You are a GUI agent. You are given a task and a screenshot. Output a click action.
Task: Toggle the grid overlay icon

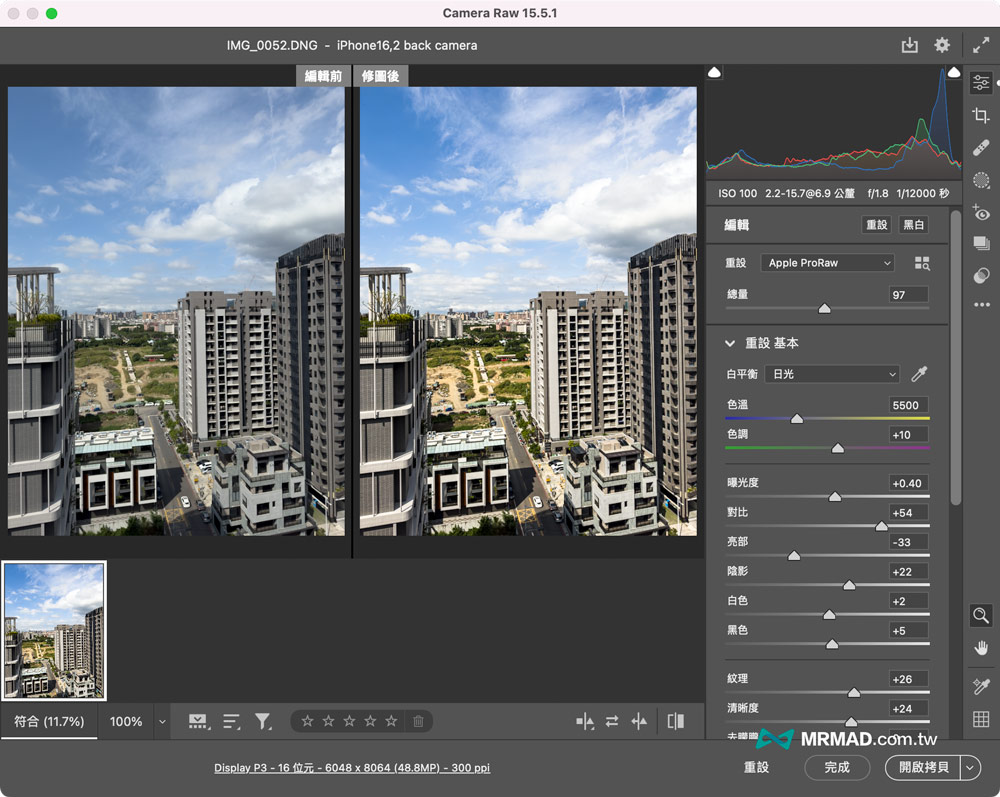tap(981, 719)
